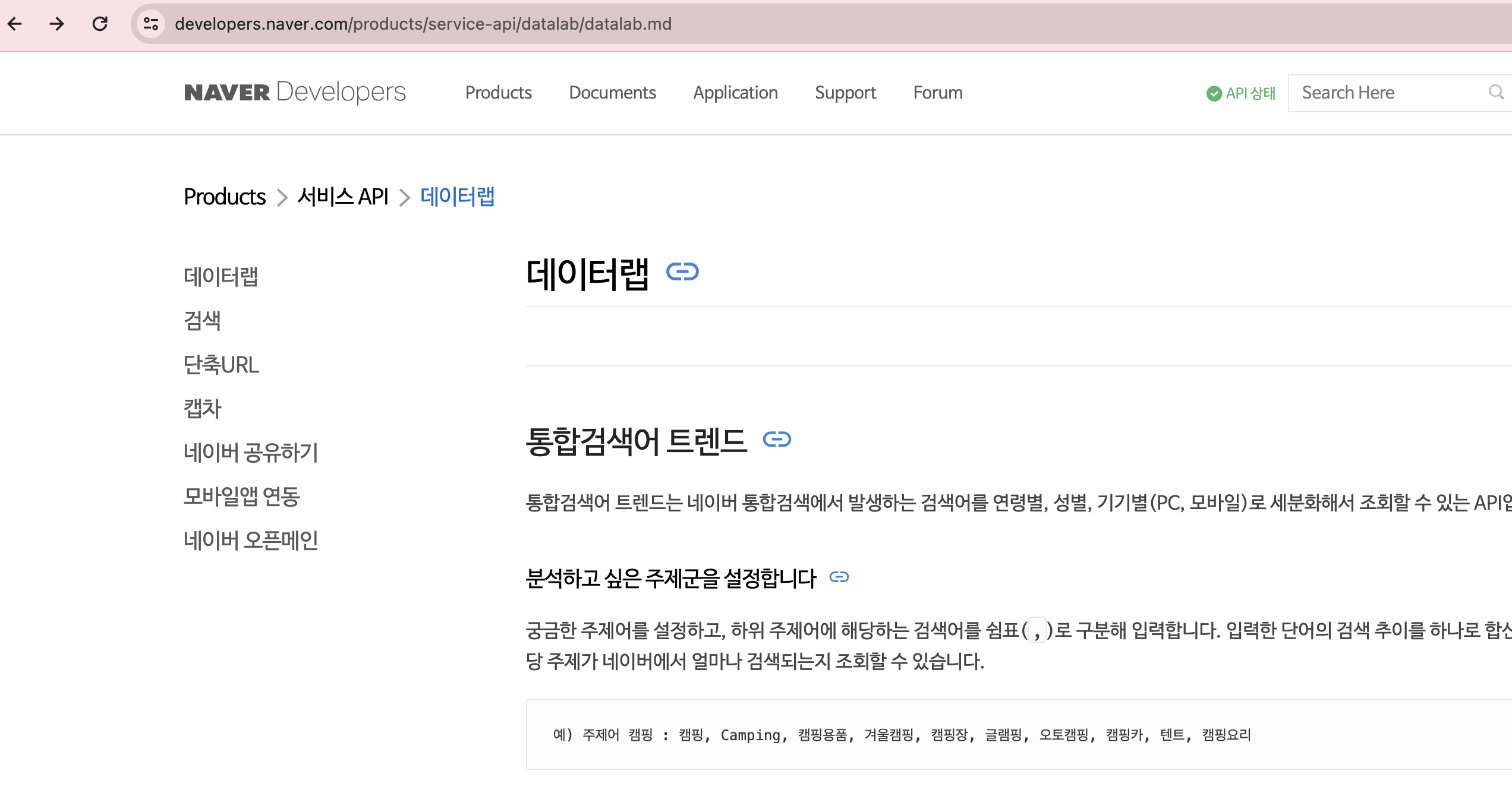Select 서비스 API in the breadcrumb
The image size is (1512, 796).
click(343, 197)
